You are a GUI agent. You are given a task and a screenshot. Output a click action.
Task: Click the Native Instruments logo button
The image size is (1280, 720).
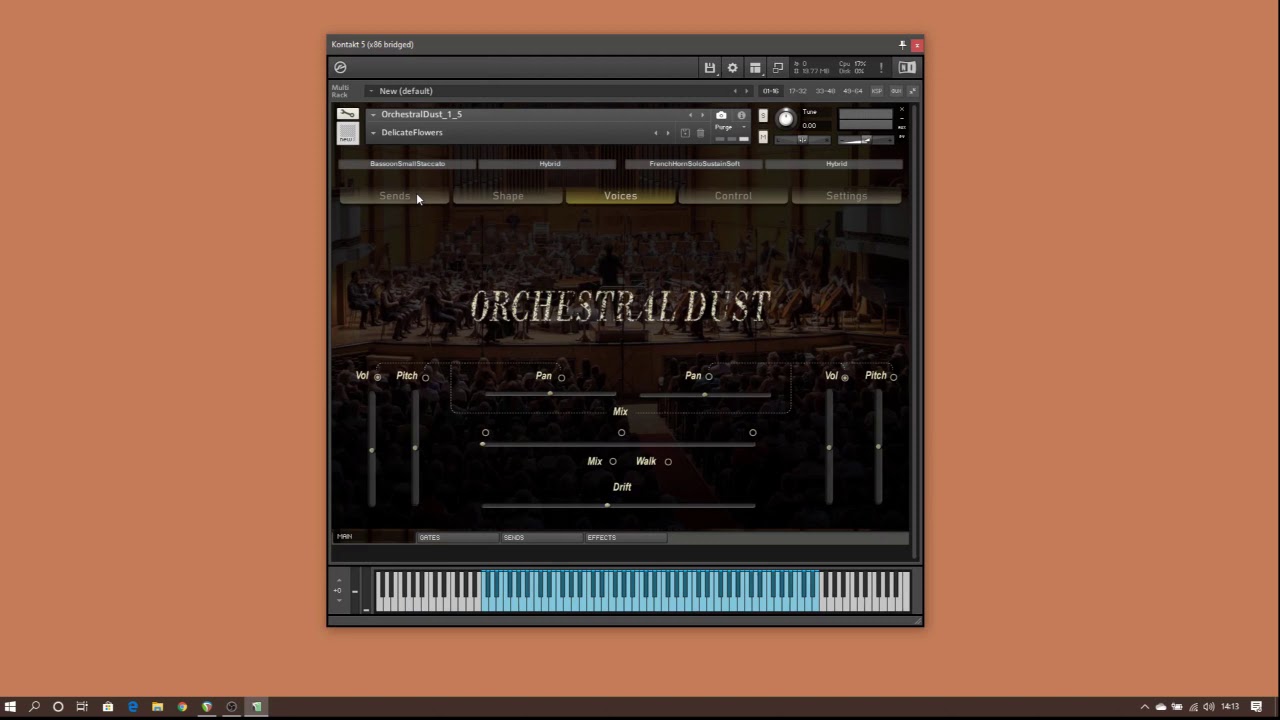[906, 67]
